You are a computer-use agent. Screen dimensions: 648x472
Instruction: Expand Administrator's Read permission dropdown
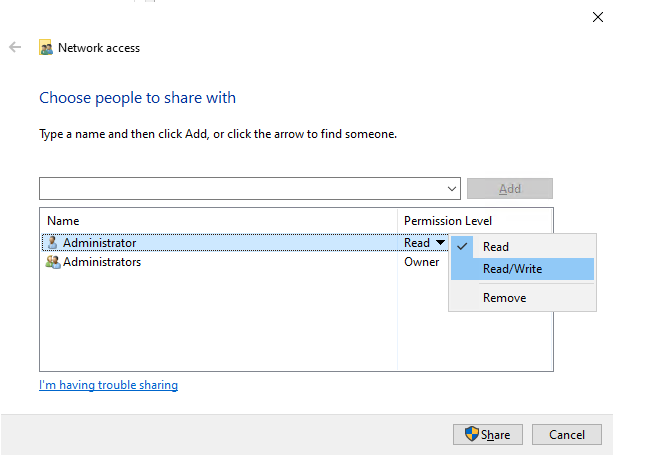[441, 242]
